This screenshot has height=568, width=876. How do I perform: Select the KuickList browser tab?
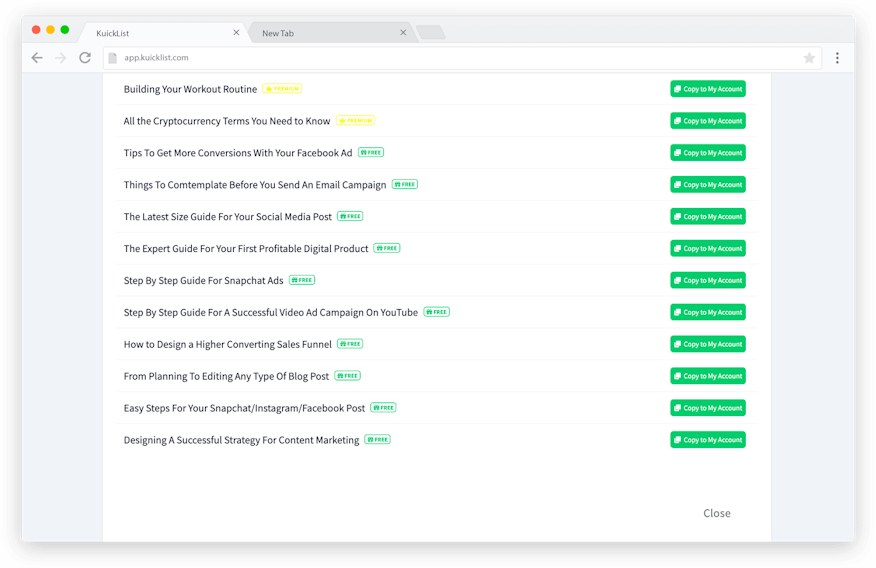[150, 33]
